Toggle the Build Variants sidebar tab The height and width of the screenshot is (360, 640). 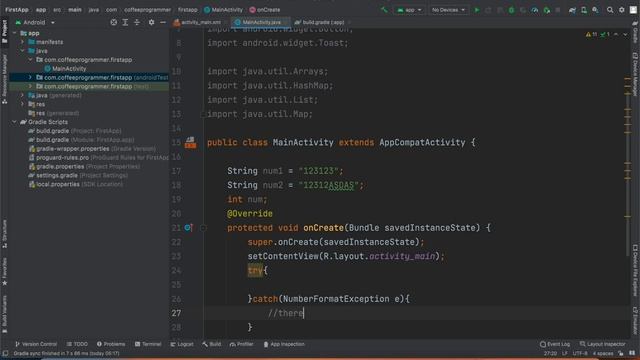click(x=4, y=313)
